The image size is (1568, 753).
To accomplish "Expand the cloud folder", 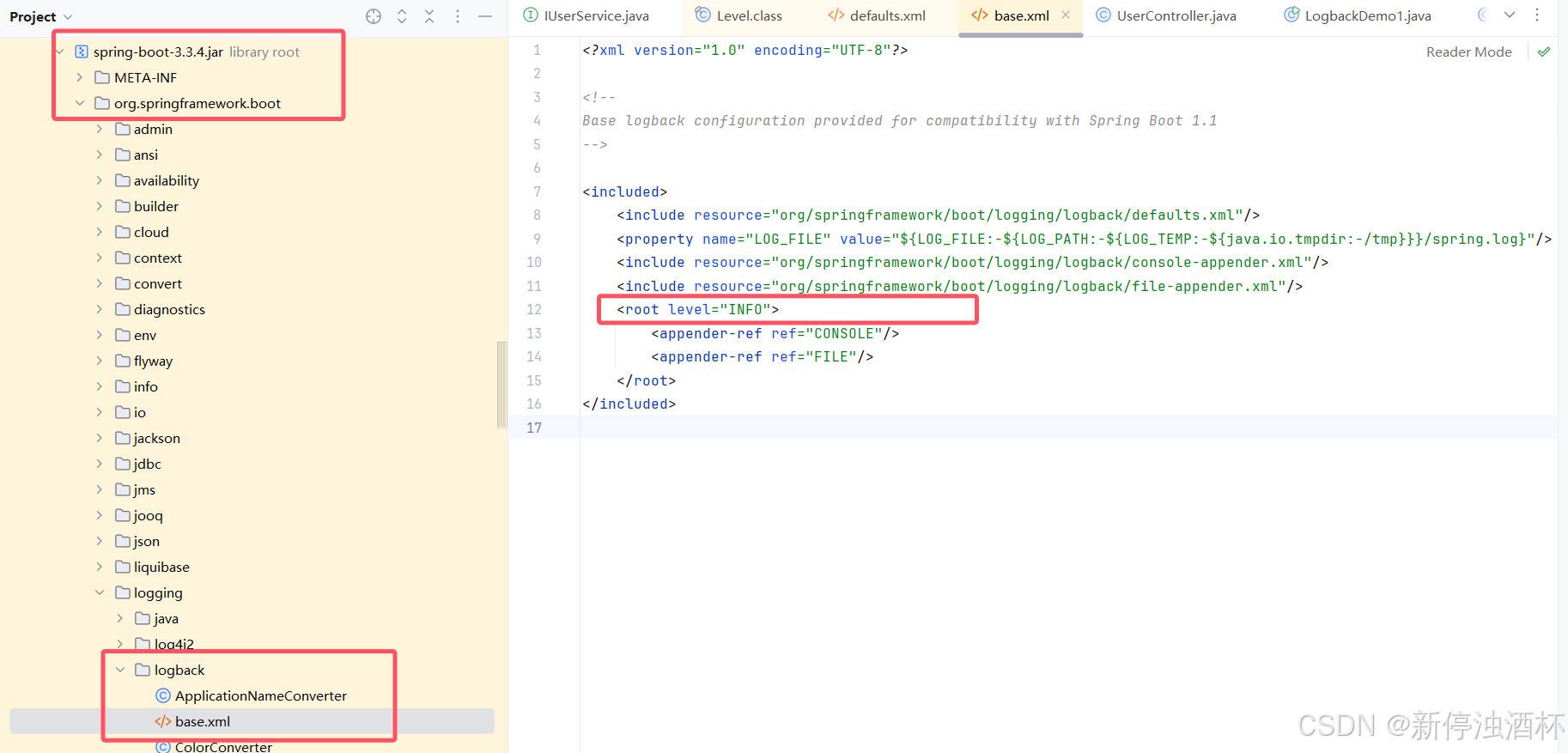I will click(x=100, y=232).
